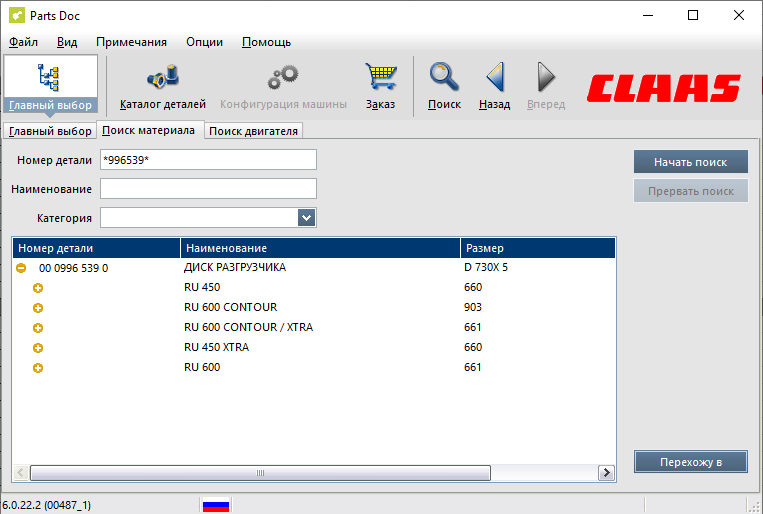This screenshot has height=514, width=763.
Task: Click the horizontal scrollbar thumb
Action: click(x=260, y=473)
